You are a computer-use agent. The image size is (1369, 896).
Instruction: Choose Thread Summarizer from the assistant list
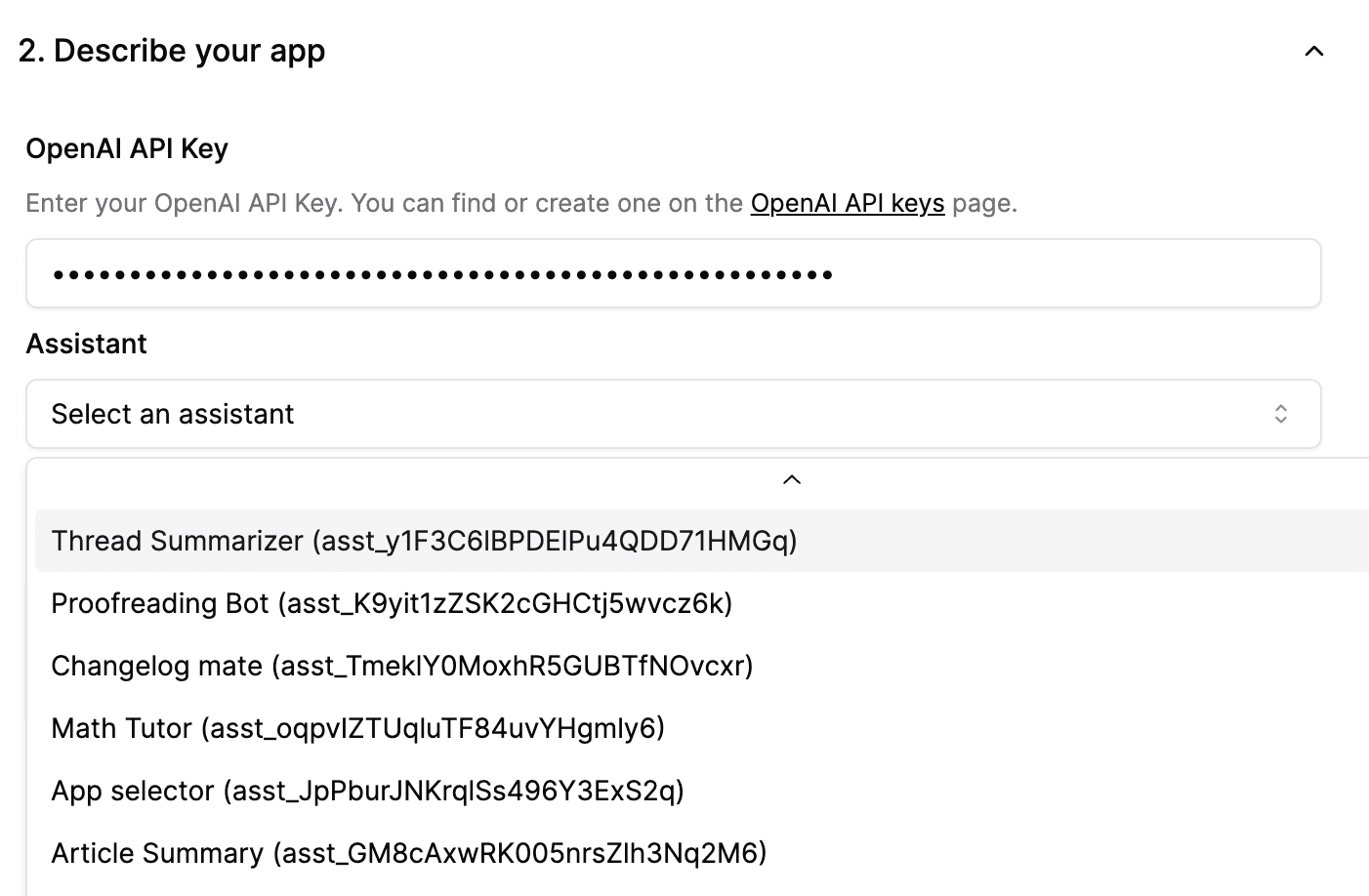click(x=424, y=541)
